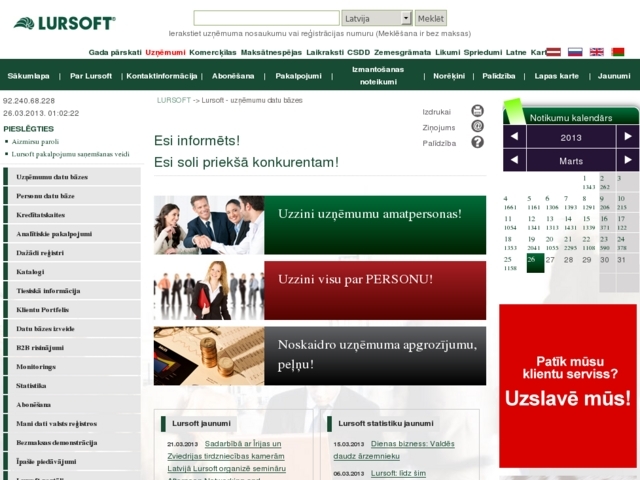Open Jaunumi in navigation bar
Screen dimensions: 640x480
tap(614, 76)
